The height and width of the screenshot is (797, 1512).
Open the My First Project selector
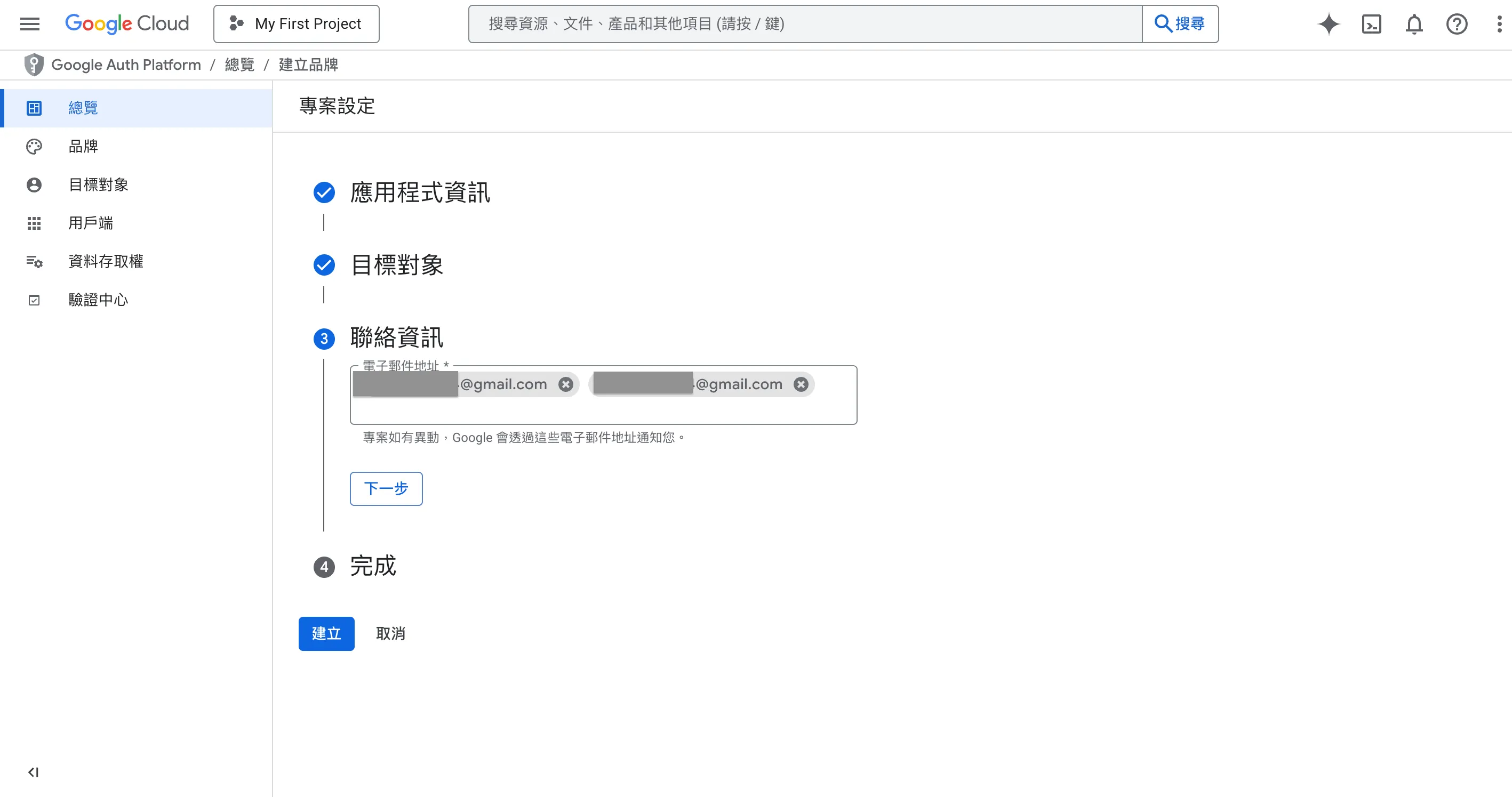tap(296, 24)
